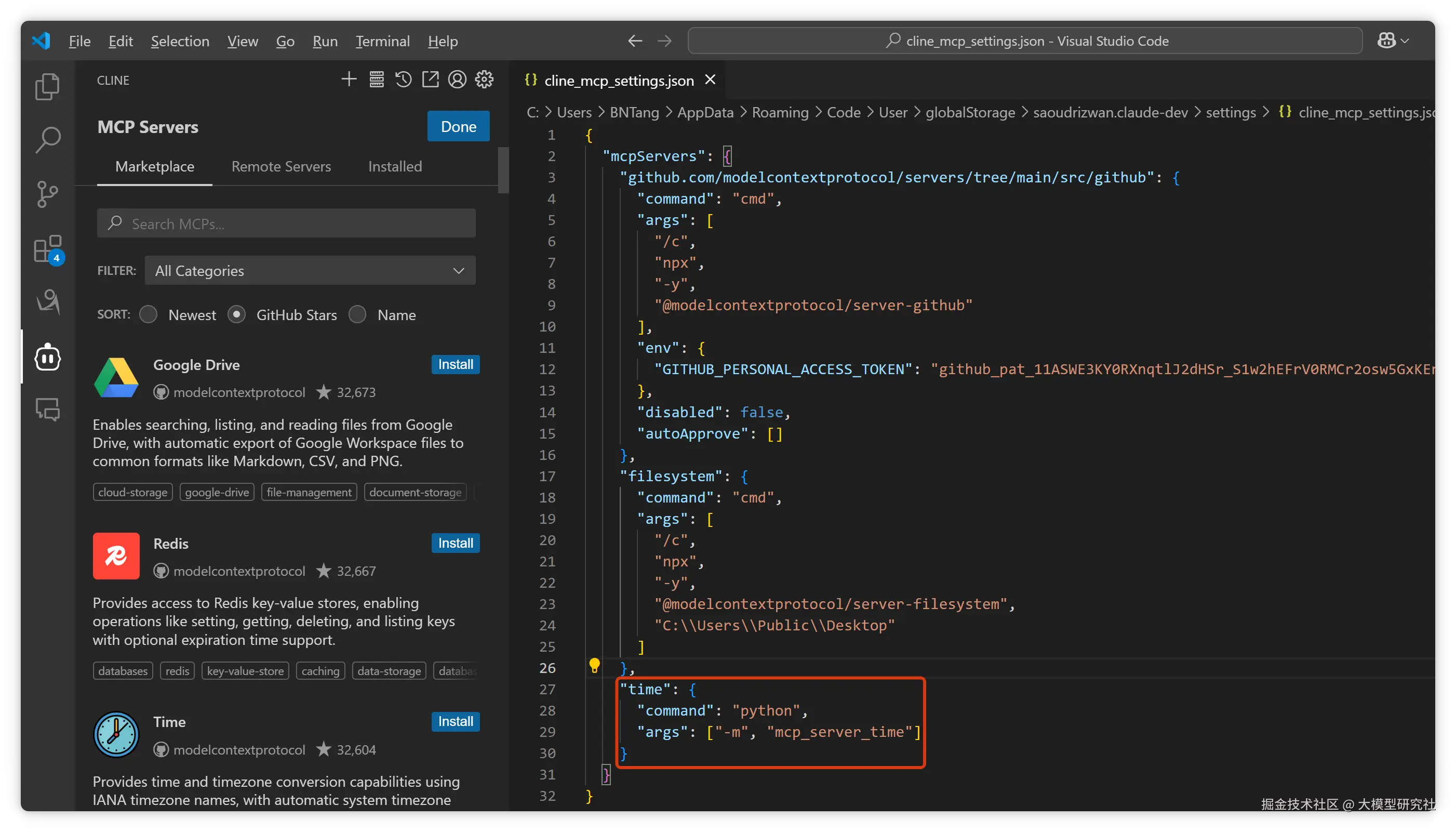Viewport: 1456px width, 832px height.
Task: Open the All Categories filter dropdown
Action: pyautogui.click(x=310, y=271)
